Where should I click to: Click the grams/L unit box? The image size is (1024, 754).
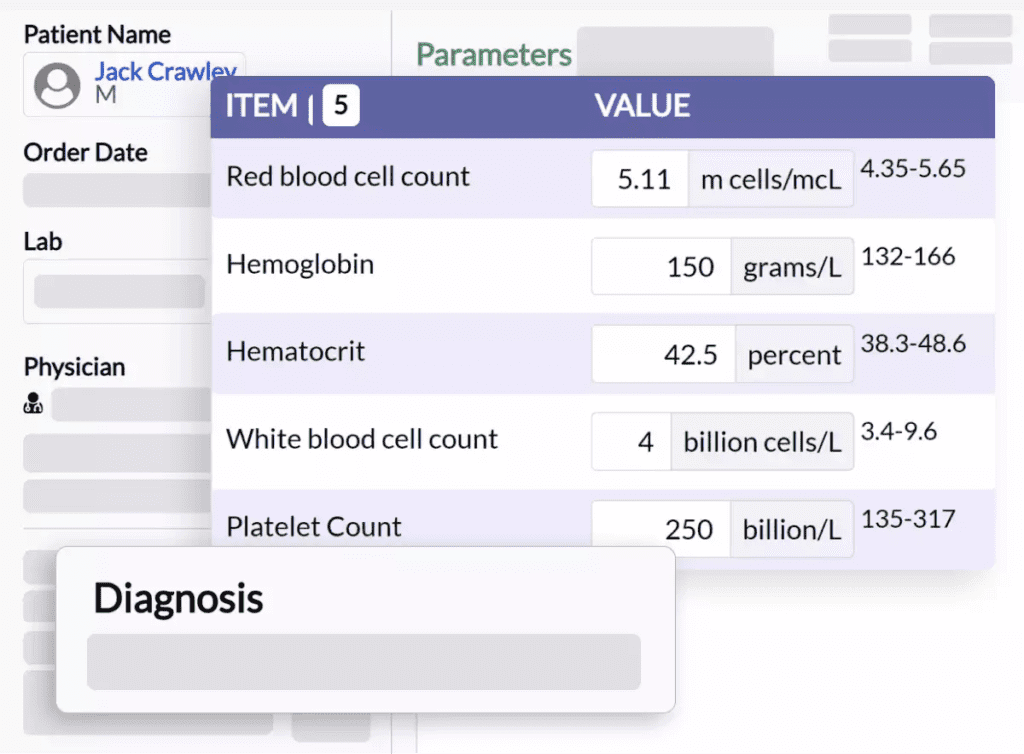click(792, 267)
